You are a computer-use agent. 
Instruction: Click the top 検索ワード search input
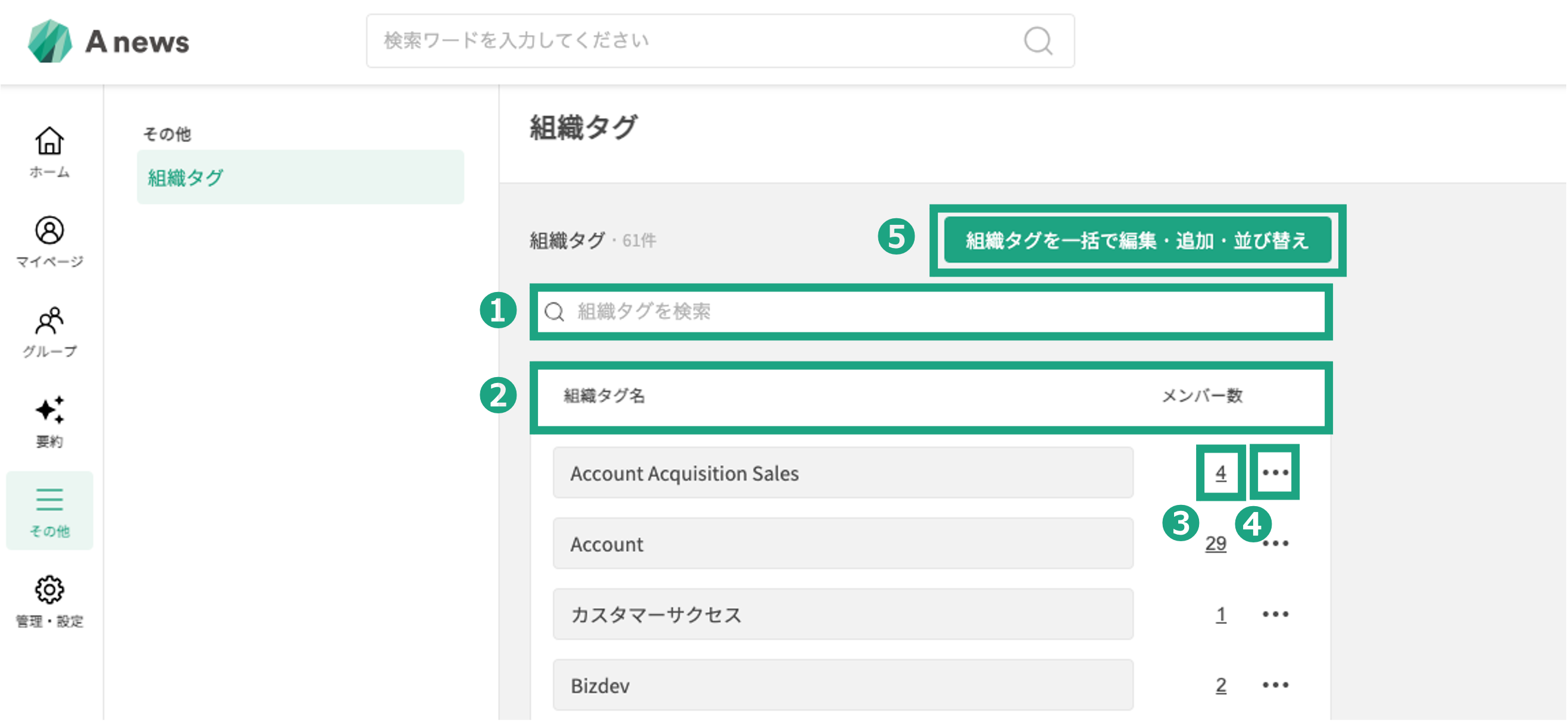[x=720, y=41]
